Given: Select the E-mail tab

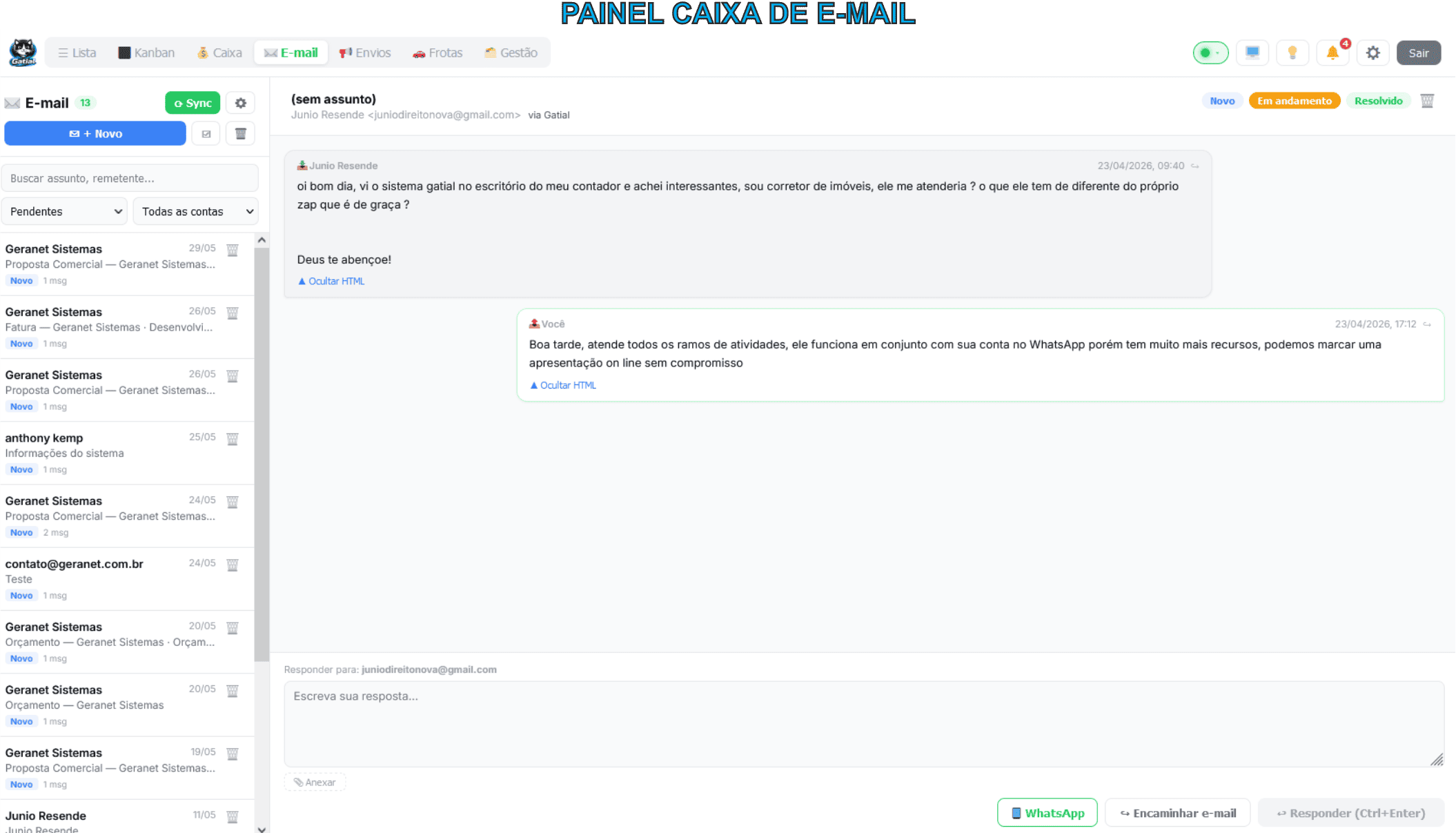Looking at the screenshot, I should pyautogui.click(x=291, y=52).
